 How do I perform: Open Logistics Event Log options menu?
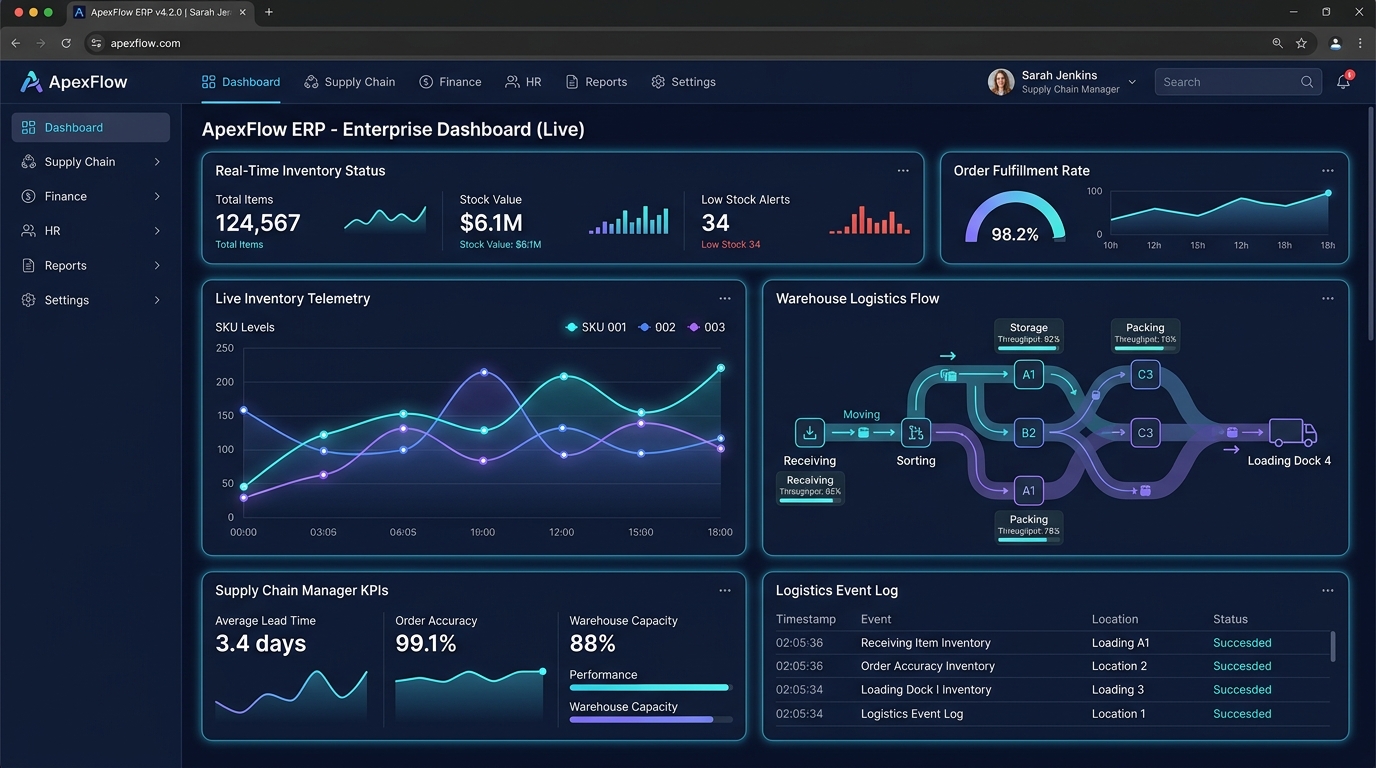1327,590
